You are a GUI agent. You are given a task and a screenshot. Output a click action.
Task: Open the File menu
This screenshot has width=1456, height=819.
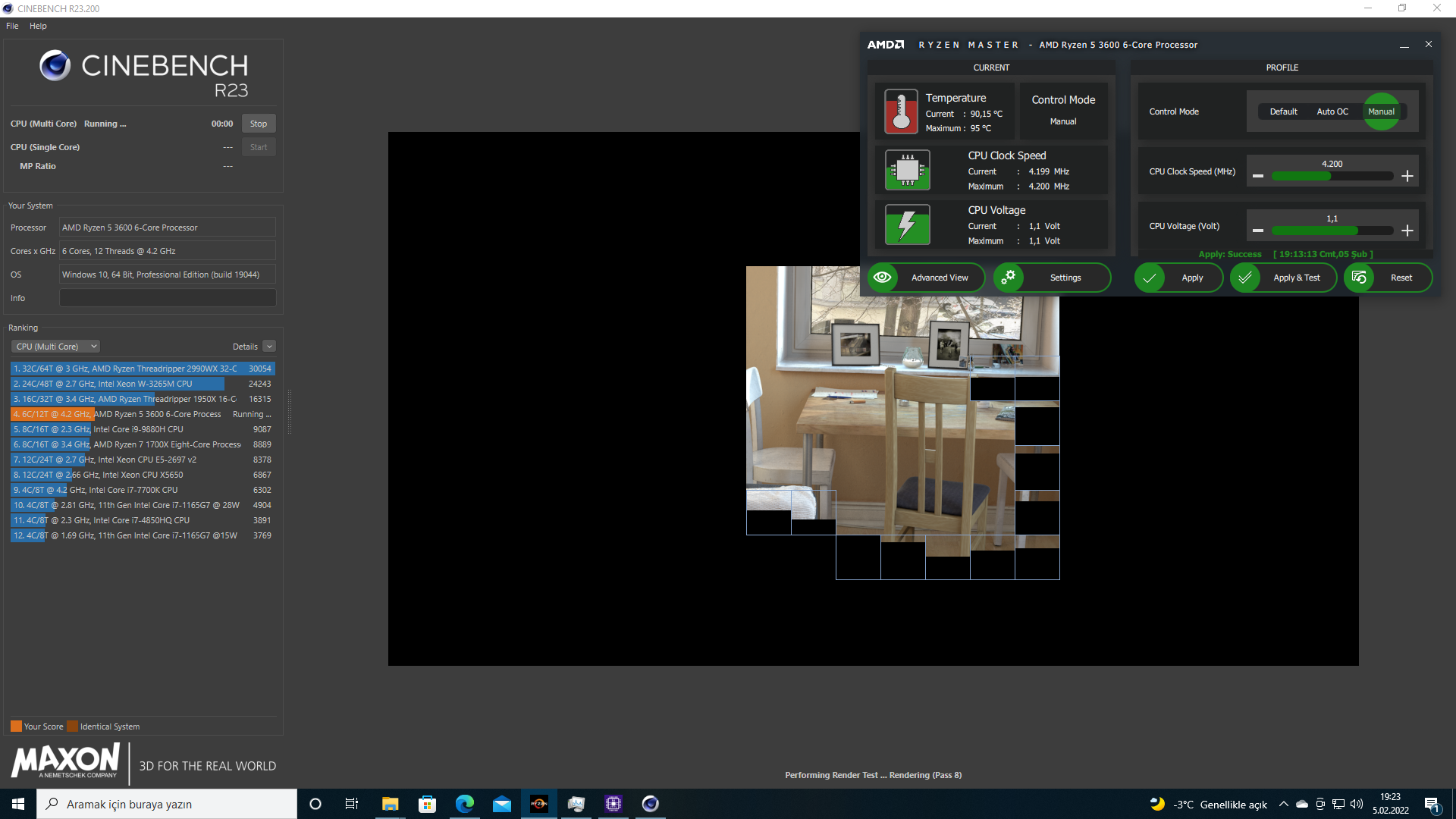(x=12, y=26)
